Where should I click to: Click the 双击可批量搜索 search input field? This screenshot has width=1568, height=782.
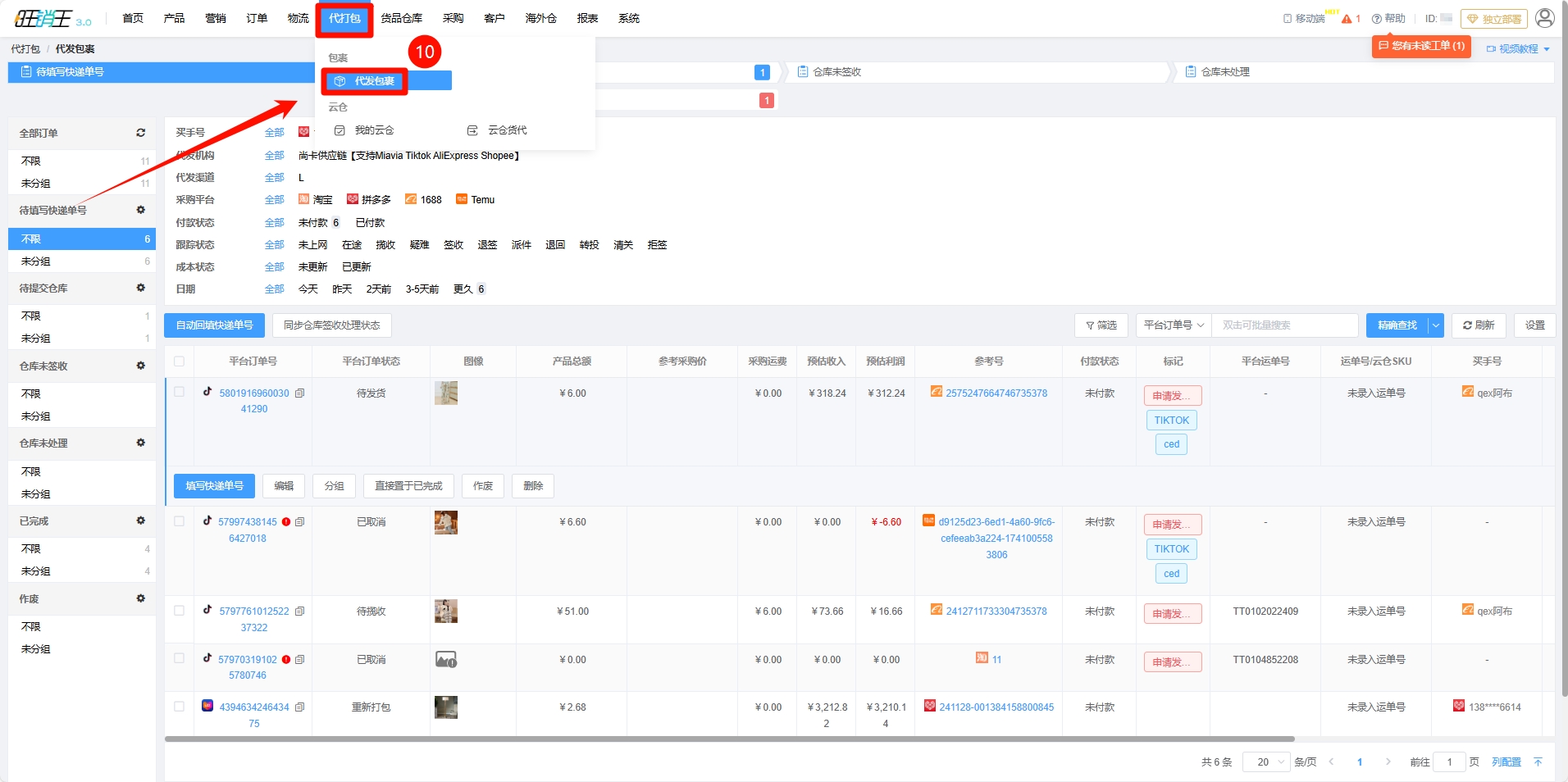[1284, 325]
